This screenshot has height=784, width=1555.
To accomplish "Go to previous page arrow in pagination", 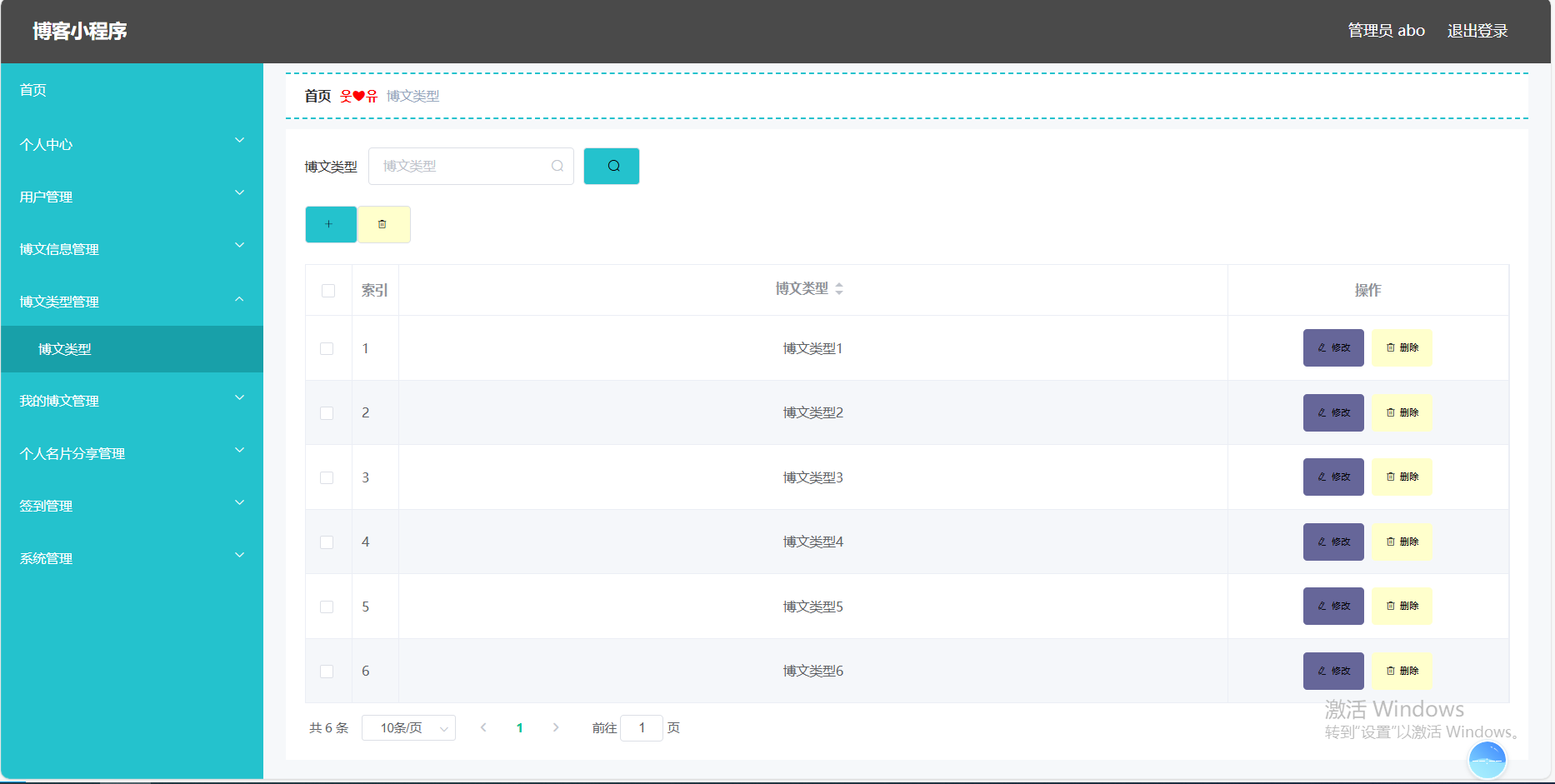I will 483,727.
